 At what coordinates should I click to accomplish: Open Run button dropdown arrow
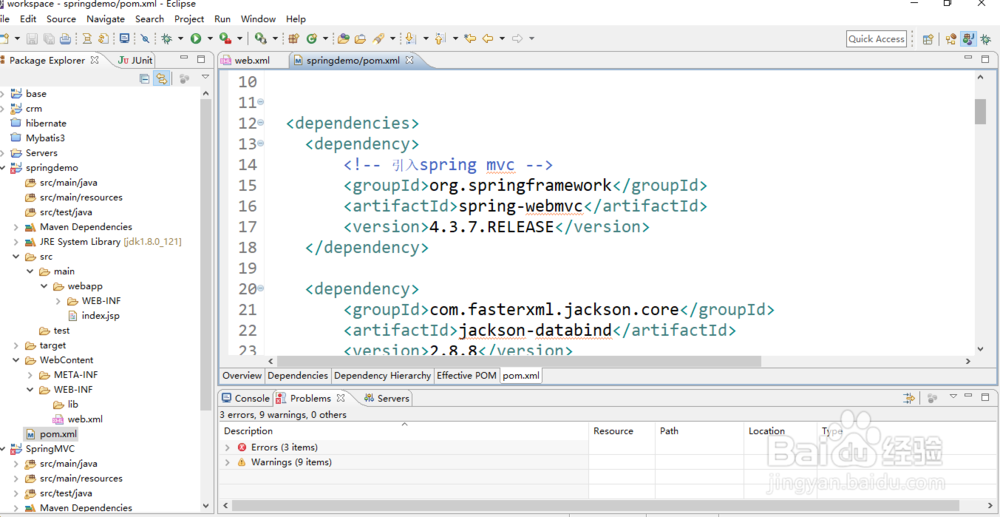[209, 39]
